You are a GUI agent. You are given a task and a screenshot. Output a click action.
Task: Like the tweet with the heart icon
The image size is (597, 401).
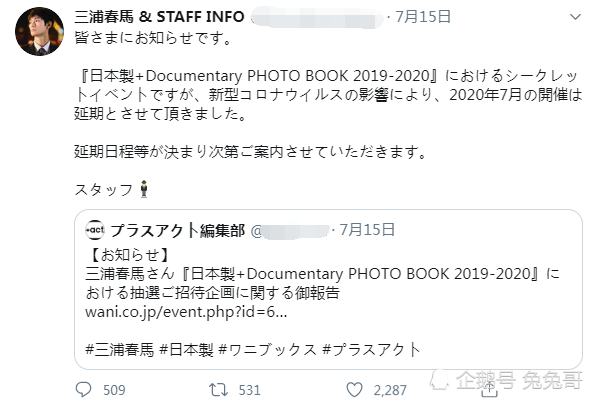coord(354,390)
